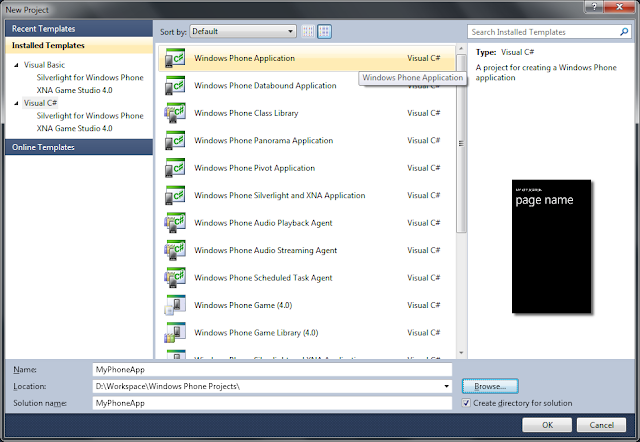
Task: Click the Audio Streaming Agent icon
Action: point(175,250)
